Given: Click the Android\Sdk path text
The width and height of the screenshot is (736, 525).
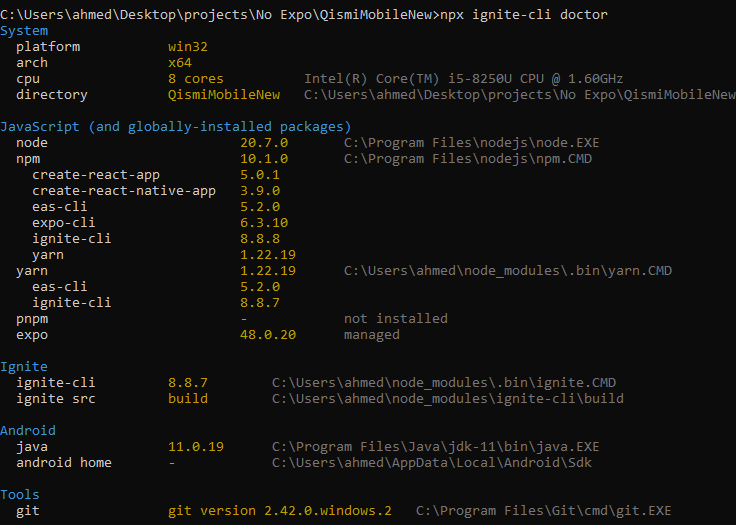Looking at the screenshot, I should [432, 463].
